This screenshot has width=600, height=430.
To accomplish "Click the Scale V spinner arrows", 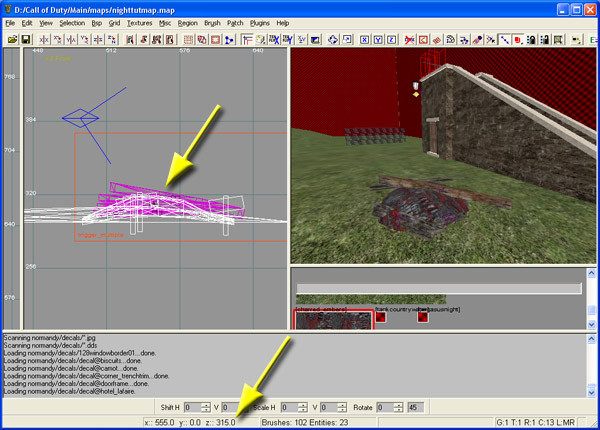I will coord(342,407).
